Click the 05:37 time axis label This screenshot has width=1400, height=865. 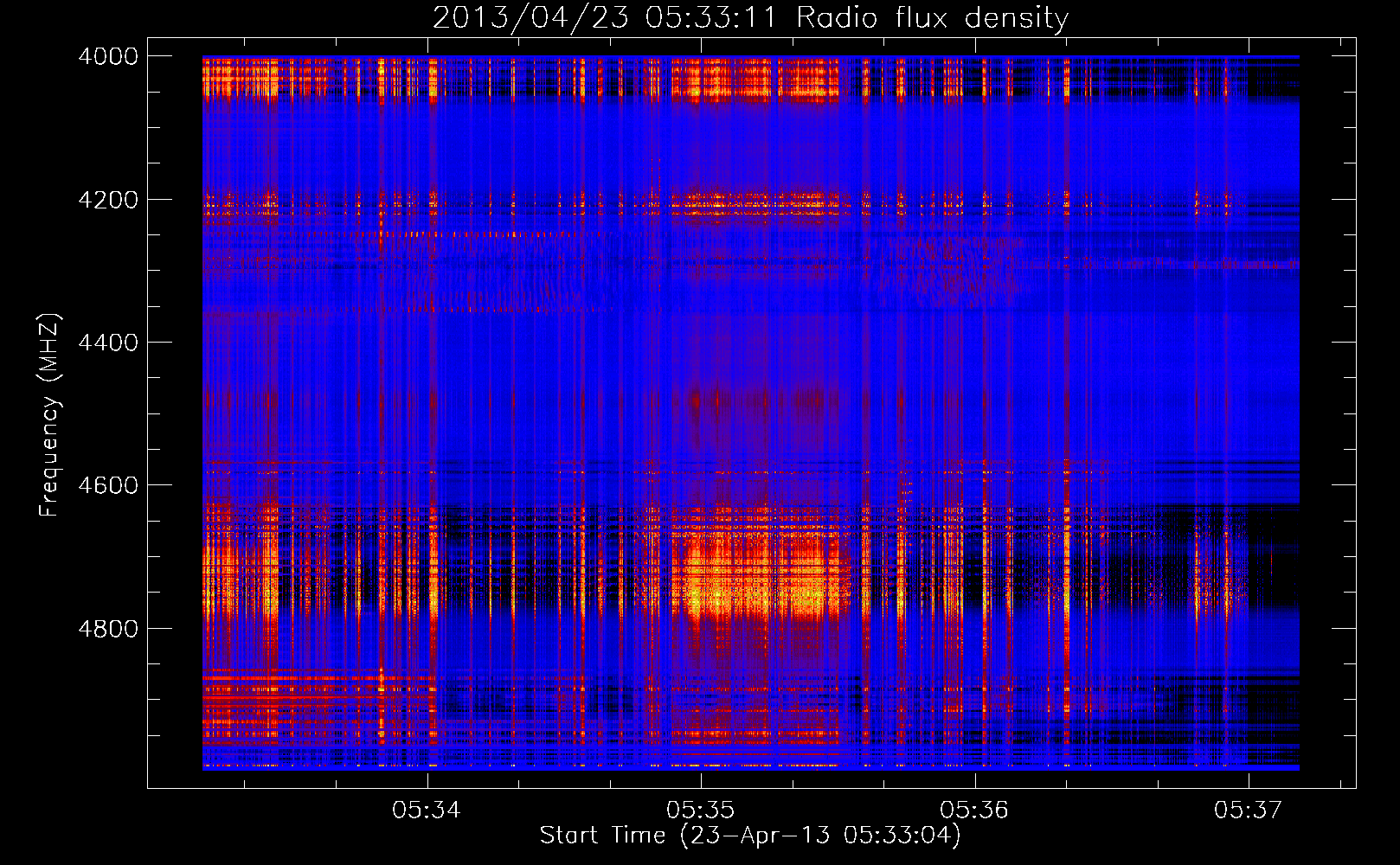click(1248, 810)
